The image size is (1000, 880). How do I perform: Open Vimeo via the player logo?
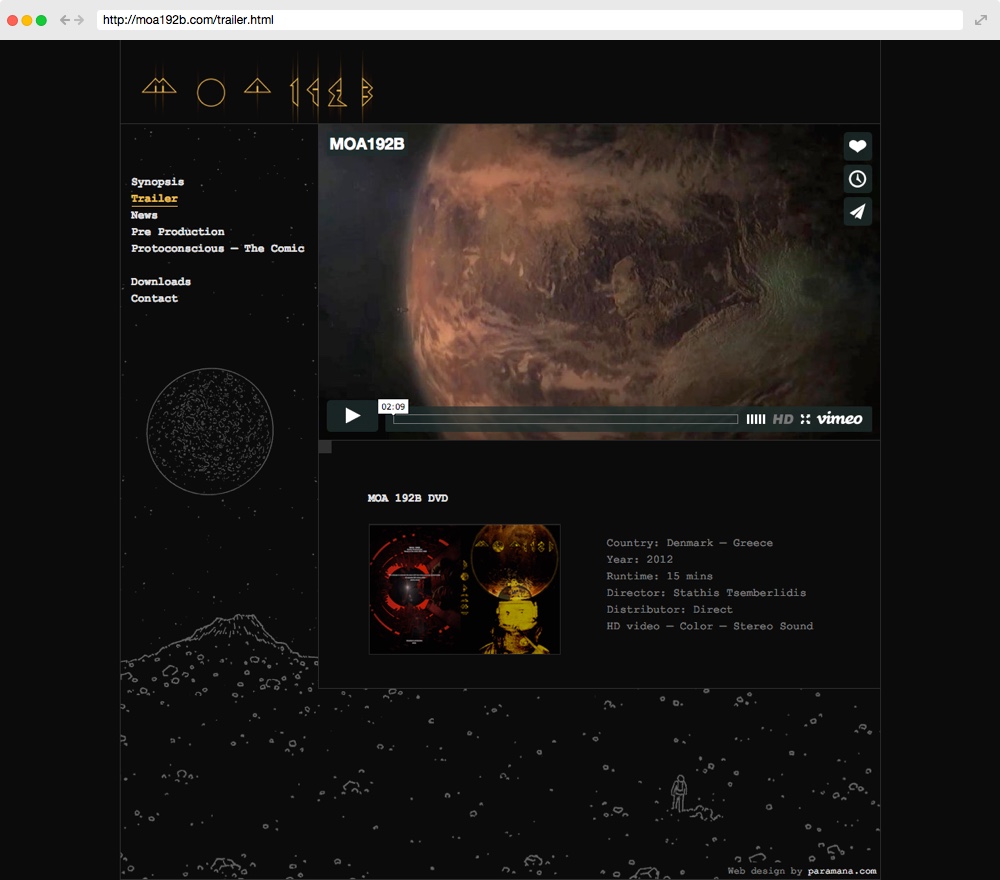click(x=839, y=419)
